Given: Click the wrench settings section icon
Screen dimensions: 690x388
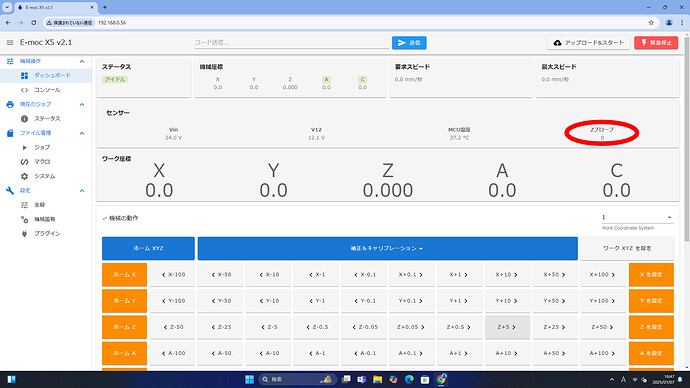Looking at the screenshot, I should click(x=10, y=190).
